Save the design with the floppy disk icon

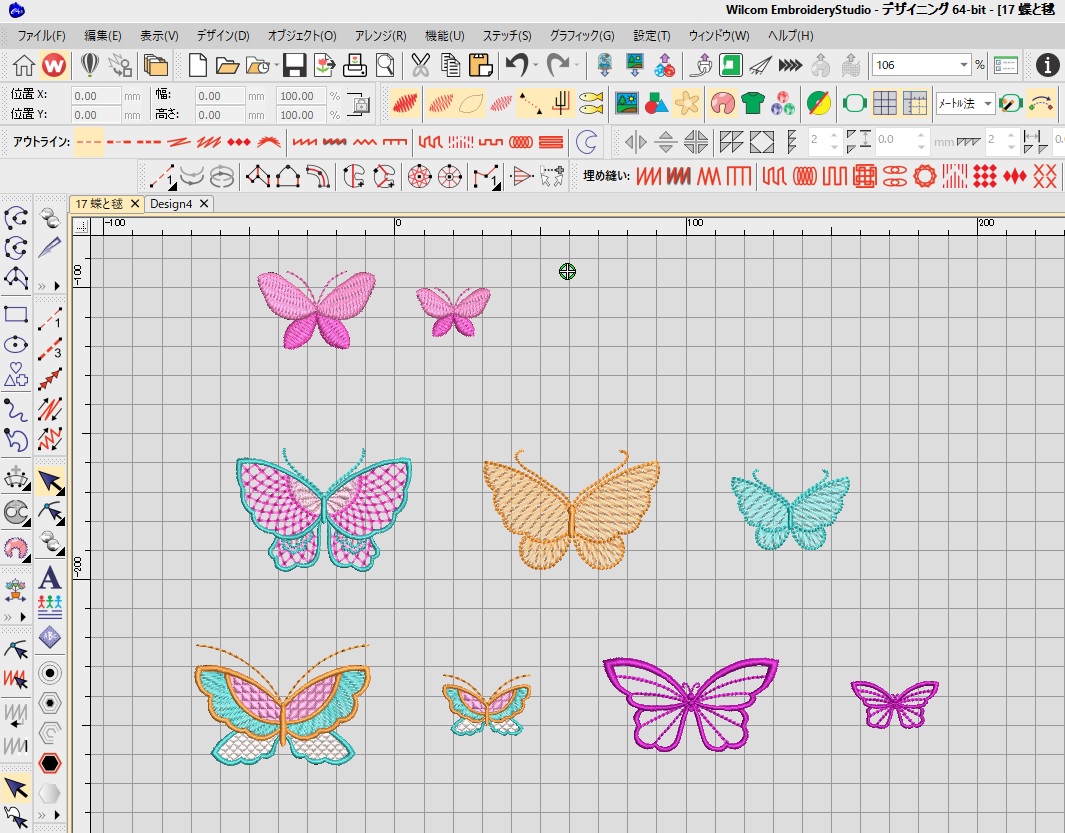[294, 65]
